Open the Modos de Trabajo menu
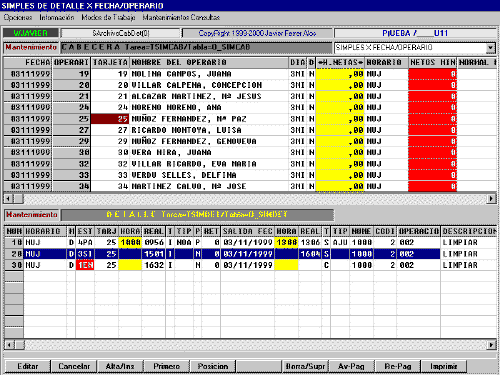 click(108, 17)
